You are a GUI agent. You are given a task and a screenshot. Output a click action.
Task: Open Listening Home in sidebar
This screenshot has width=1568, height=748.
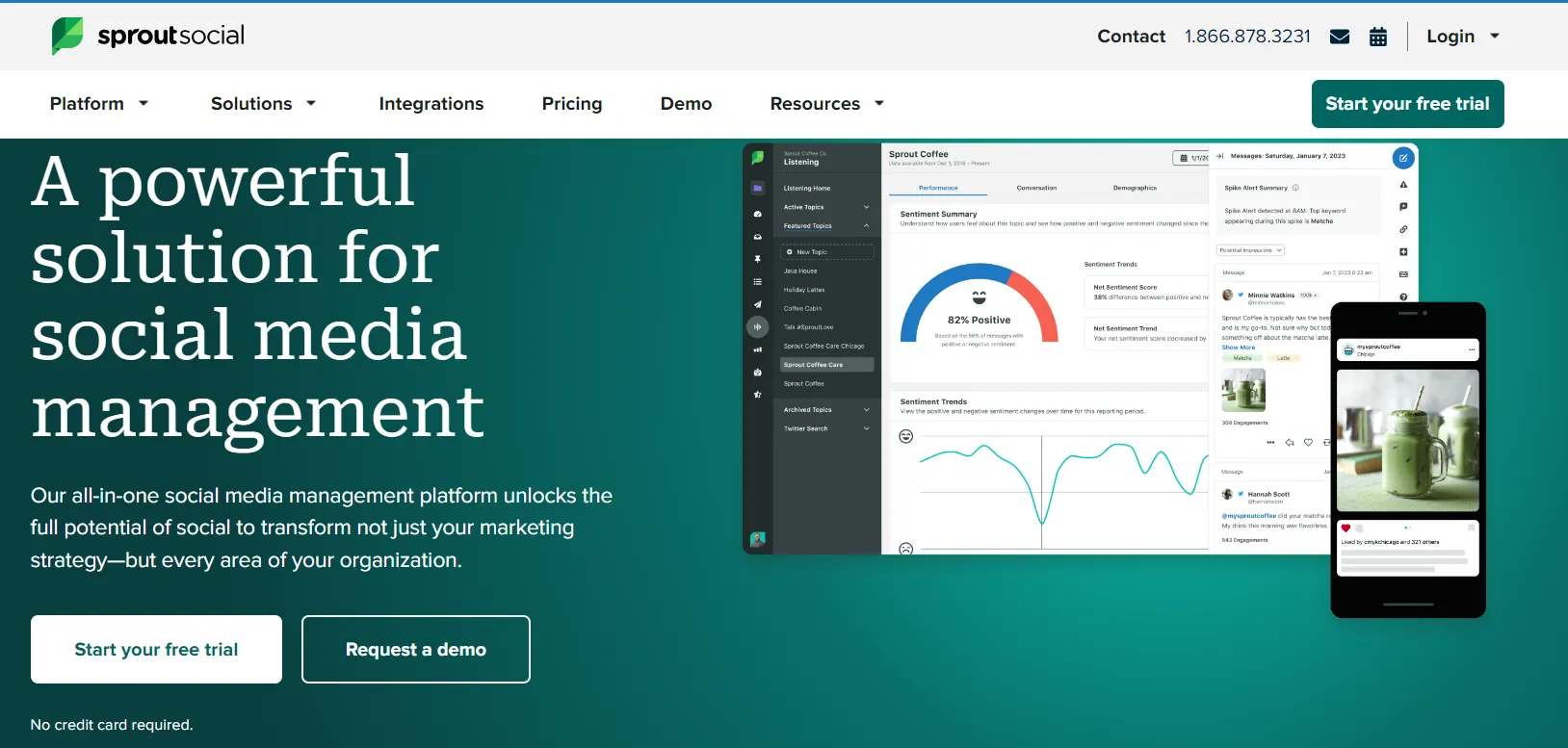click(x=807, y=189)
